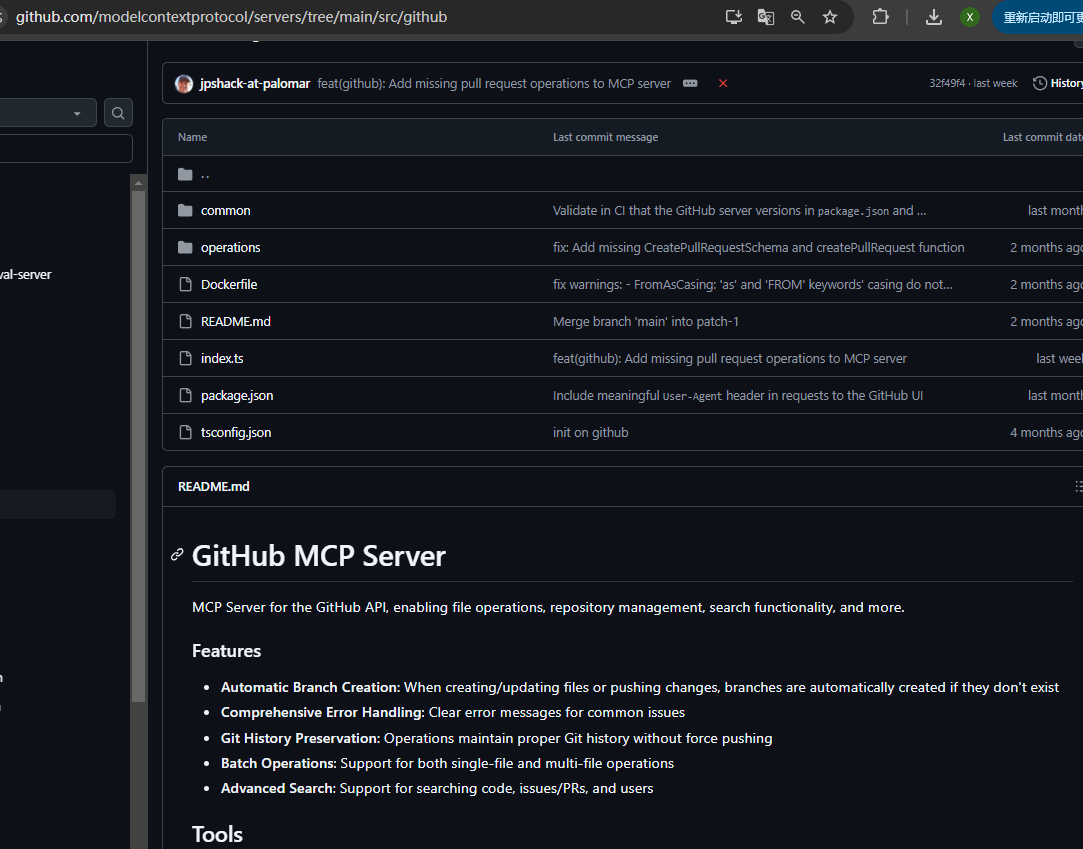Open the browser downloads icon
The width and height of the screenshot is (1083, 849).
click(x=934, y=17)
